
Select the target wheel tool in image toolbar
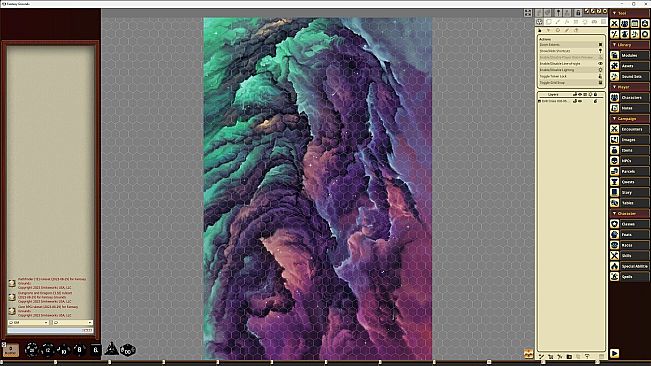pyautogui.click(x=539, y=22)
